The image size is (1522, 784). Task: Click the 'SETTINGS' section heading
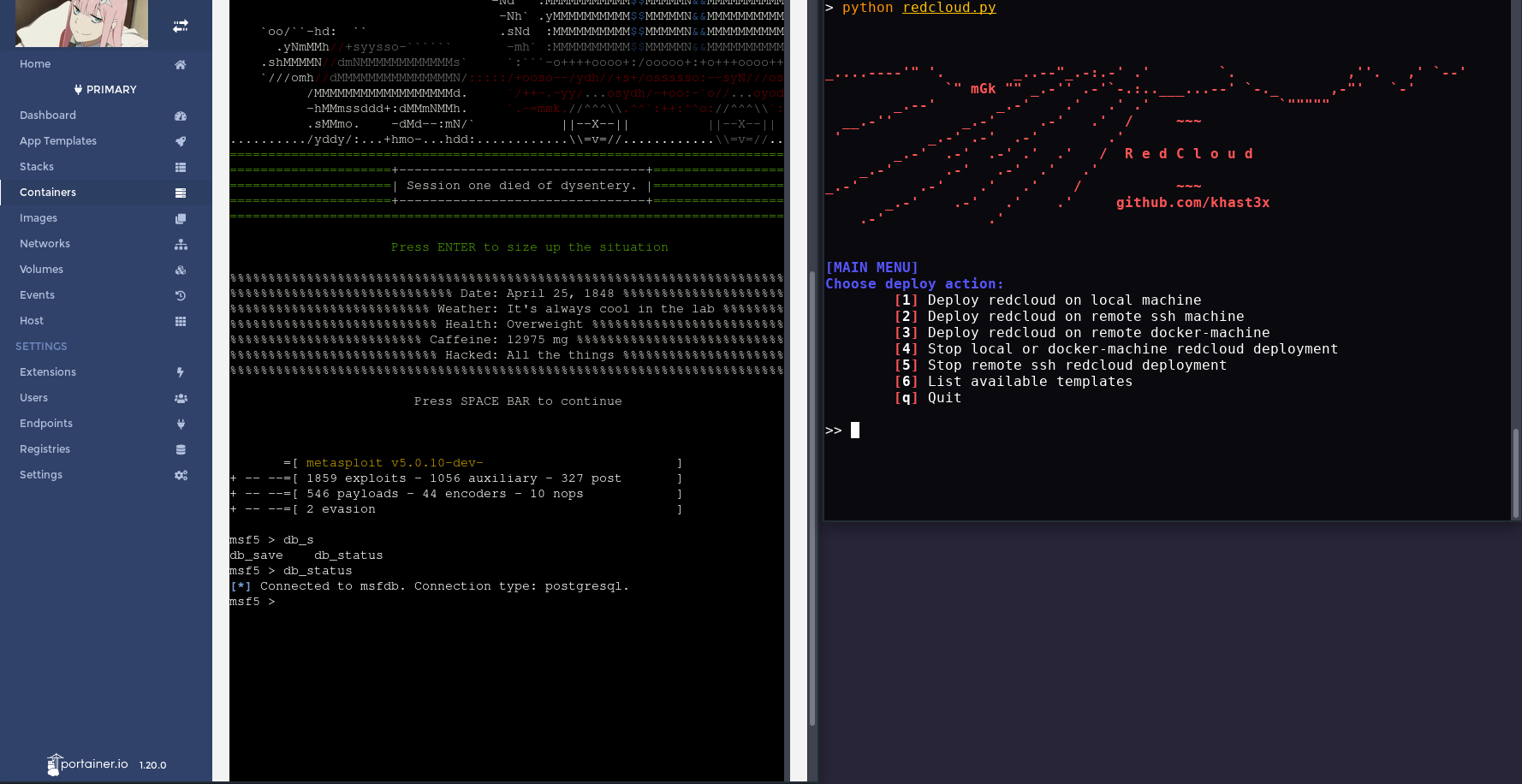click(41, 347)
